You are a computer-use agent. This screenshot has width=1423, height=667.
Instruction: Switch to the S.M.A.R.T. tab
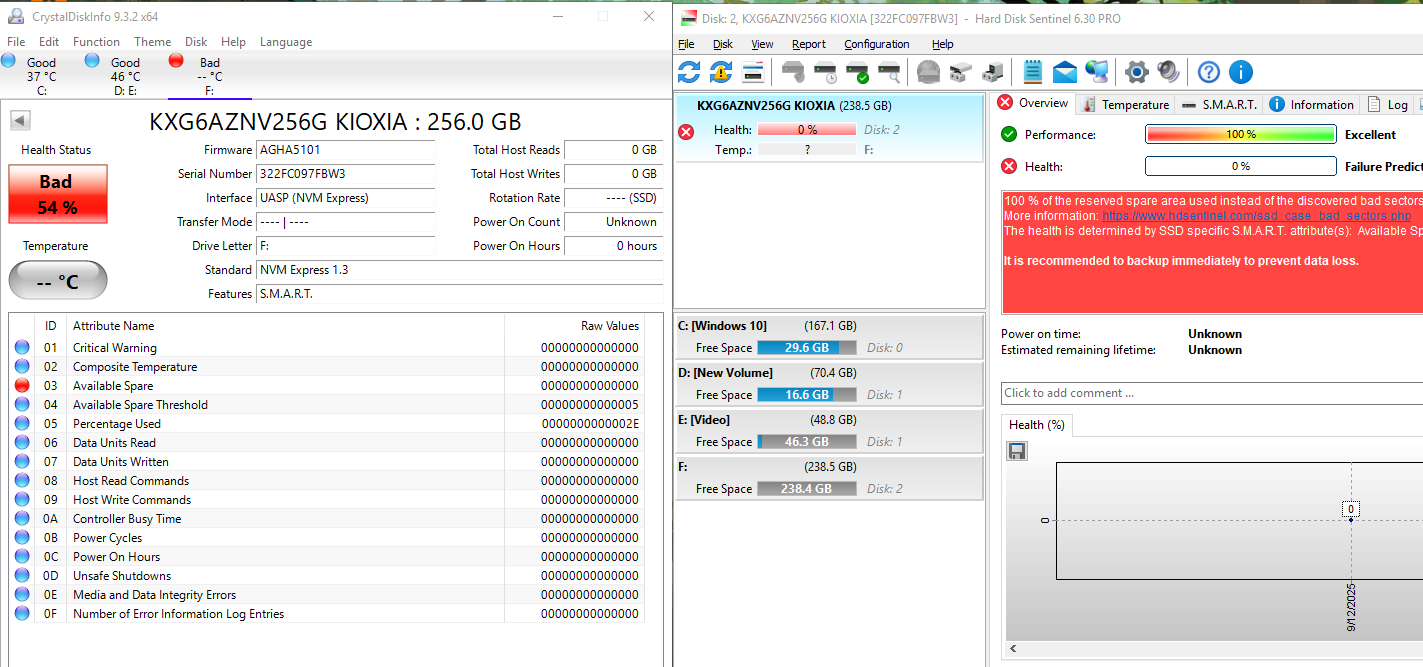click(1218, 104)
